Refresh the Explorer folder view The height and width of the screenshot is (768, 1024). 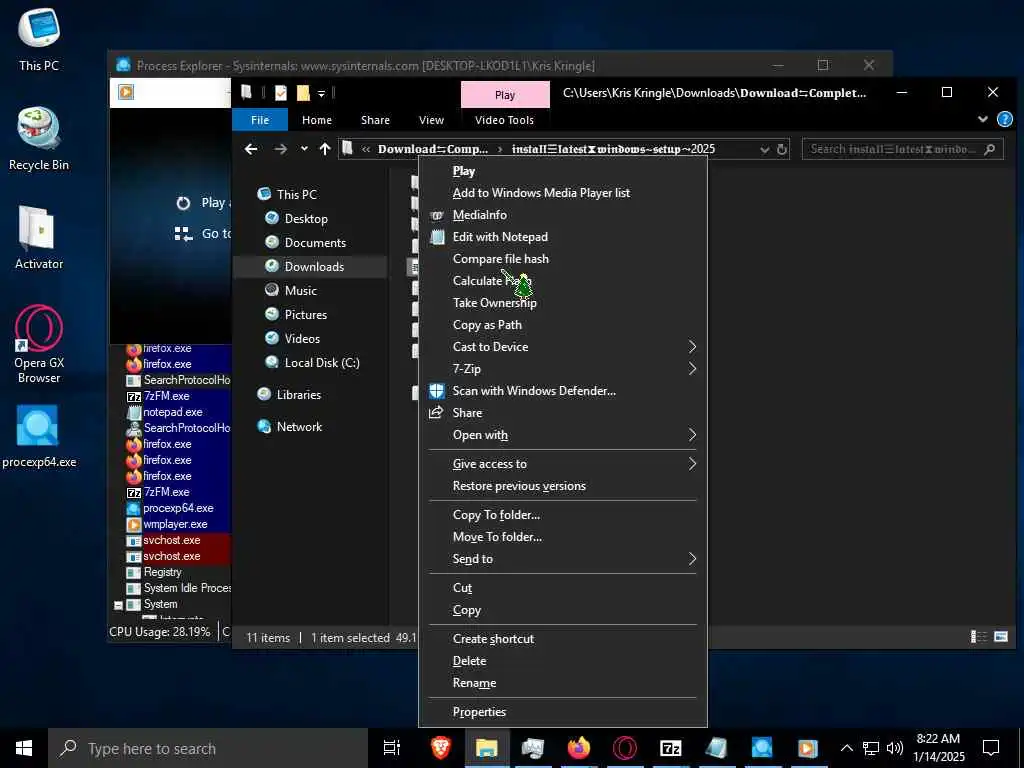pyautogui.click(x=782, y=150)
